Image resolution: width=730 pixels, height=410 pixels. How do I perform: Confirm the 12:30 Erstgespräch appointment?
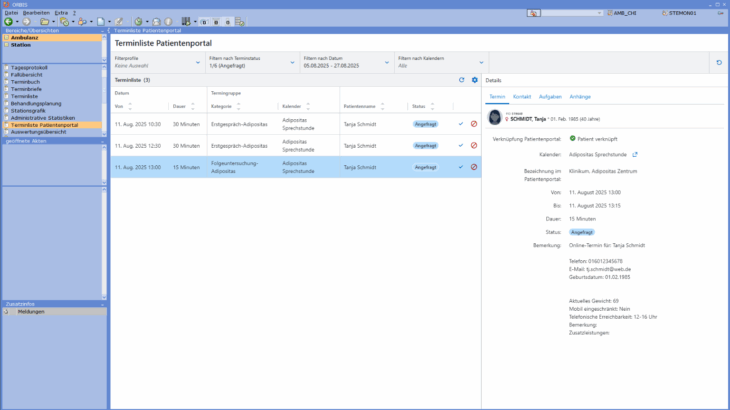[461, 146]
